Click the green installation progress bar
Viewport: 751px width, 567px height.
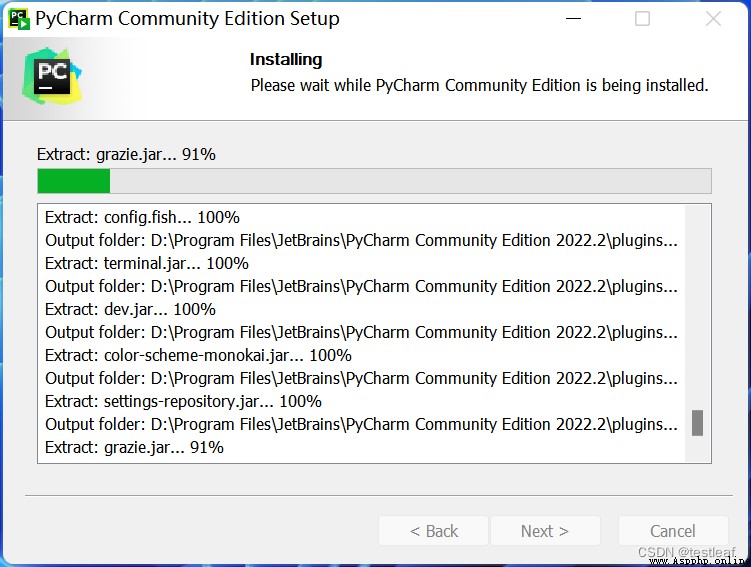(x=374, y=181)
